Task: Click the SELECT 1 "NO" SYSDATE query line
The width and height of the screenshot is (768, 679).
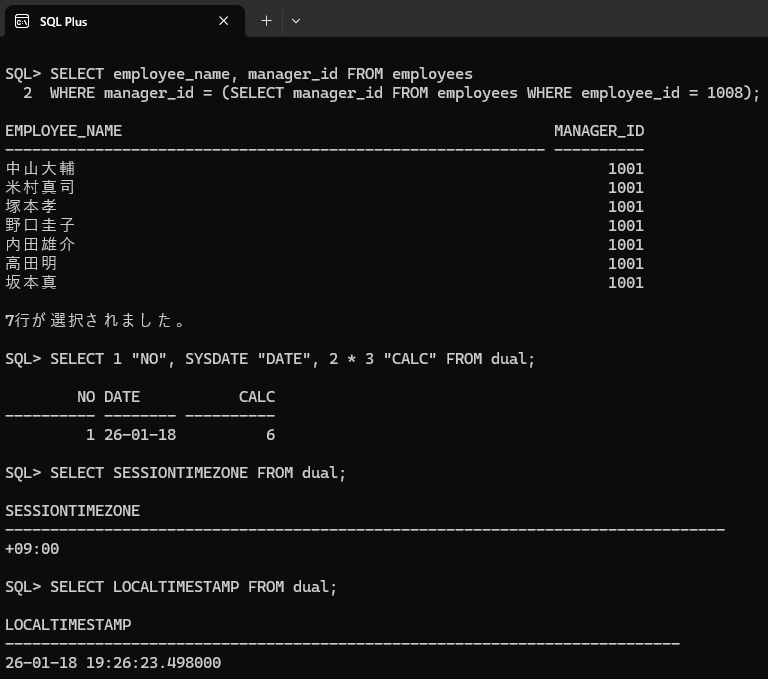Action: [x=270, y=359]
